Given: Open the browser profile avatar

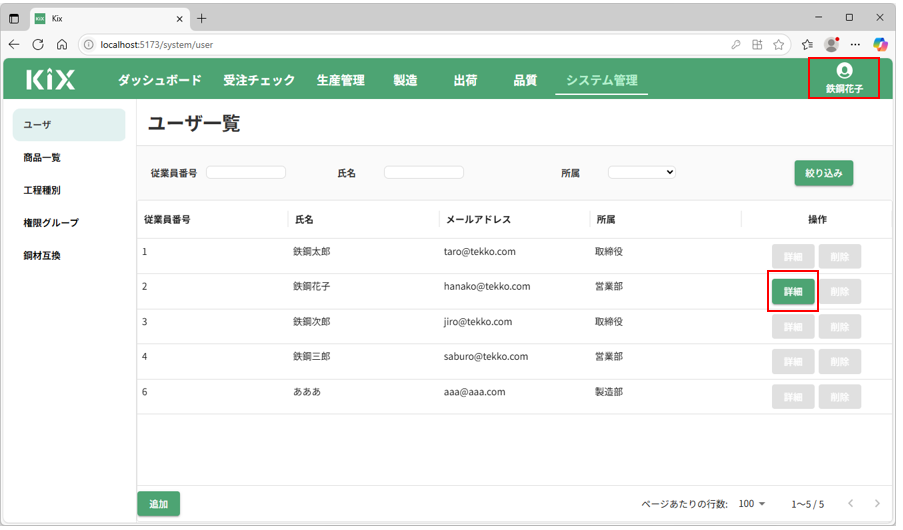Looking at the screenshot, I should point(831,44).
